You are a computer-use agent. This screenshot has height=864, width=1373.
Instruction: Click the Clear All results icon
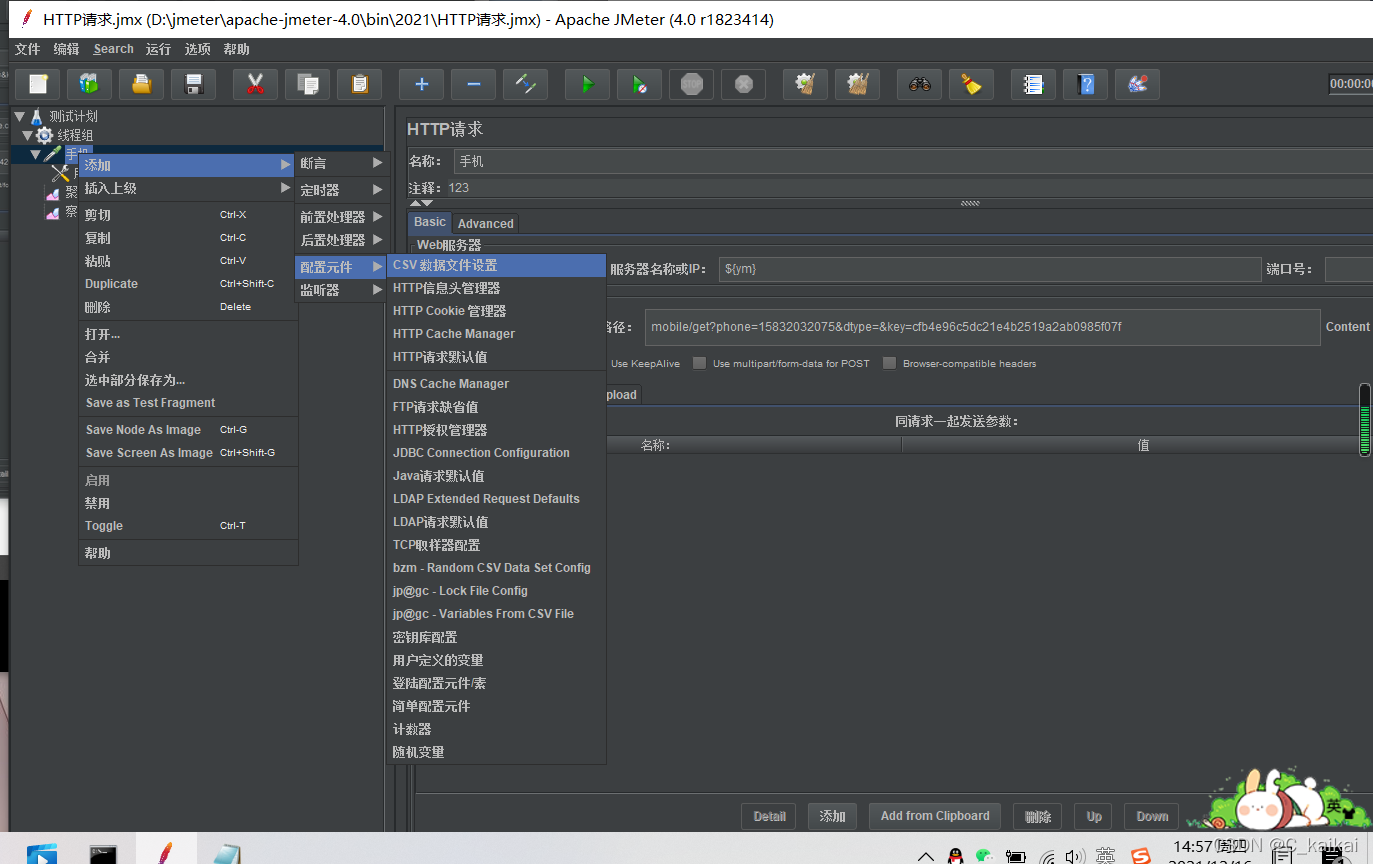click(858, 84)
